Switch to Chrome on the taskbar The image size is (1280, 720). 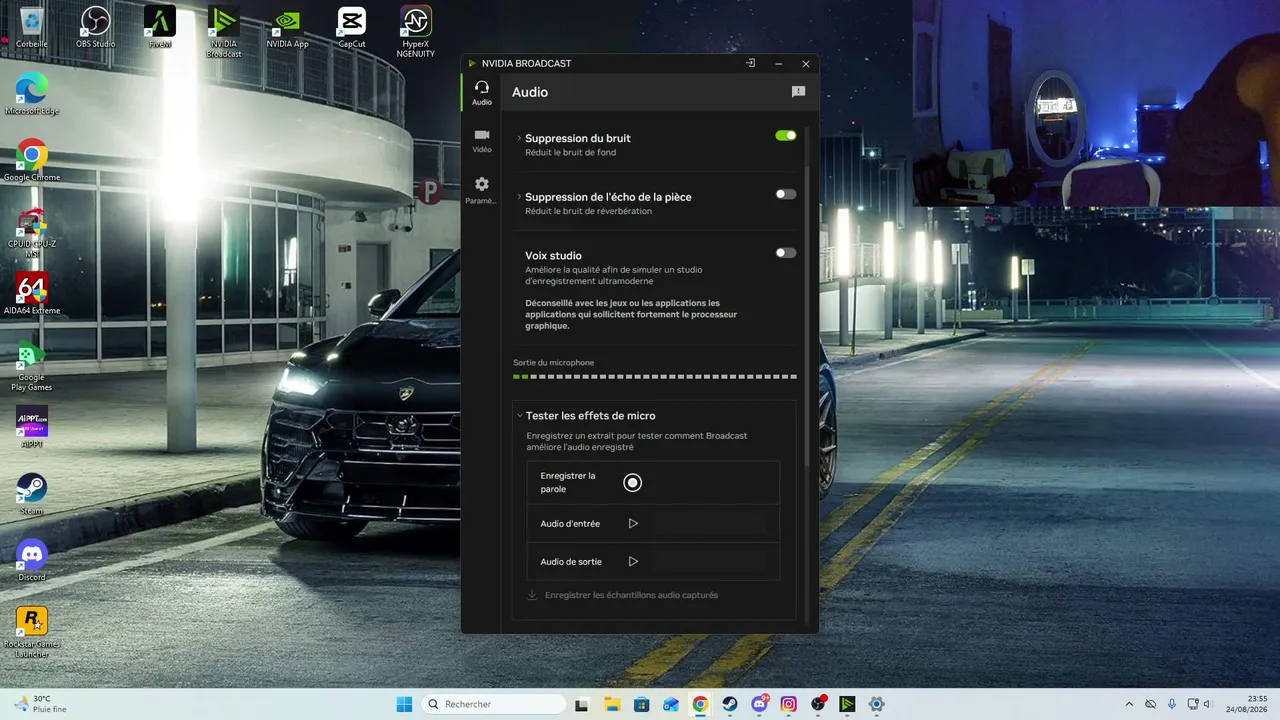(700, 704)
